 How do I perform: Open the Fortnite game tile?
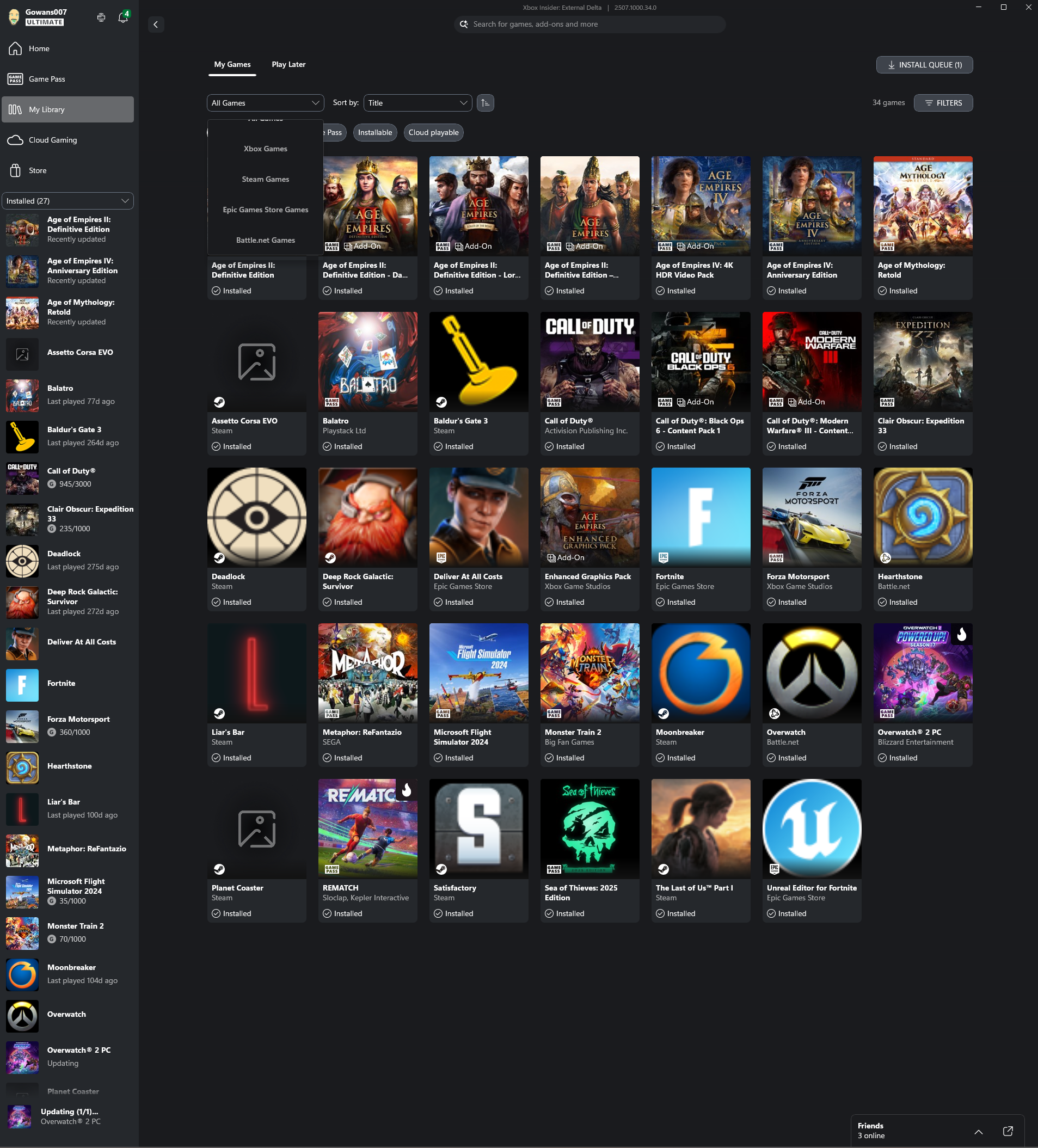click(x=701, y=539)
